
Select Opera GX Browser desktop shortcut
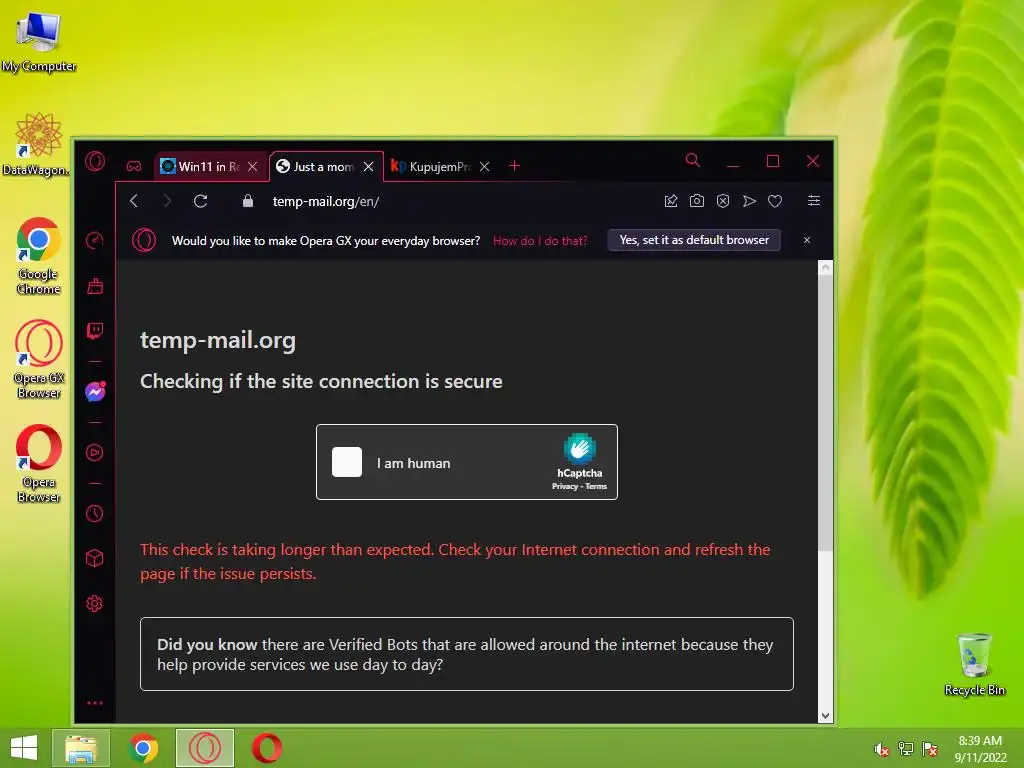click(x=39, y=359)
